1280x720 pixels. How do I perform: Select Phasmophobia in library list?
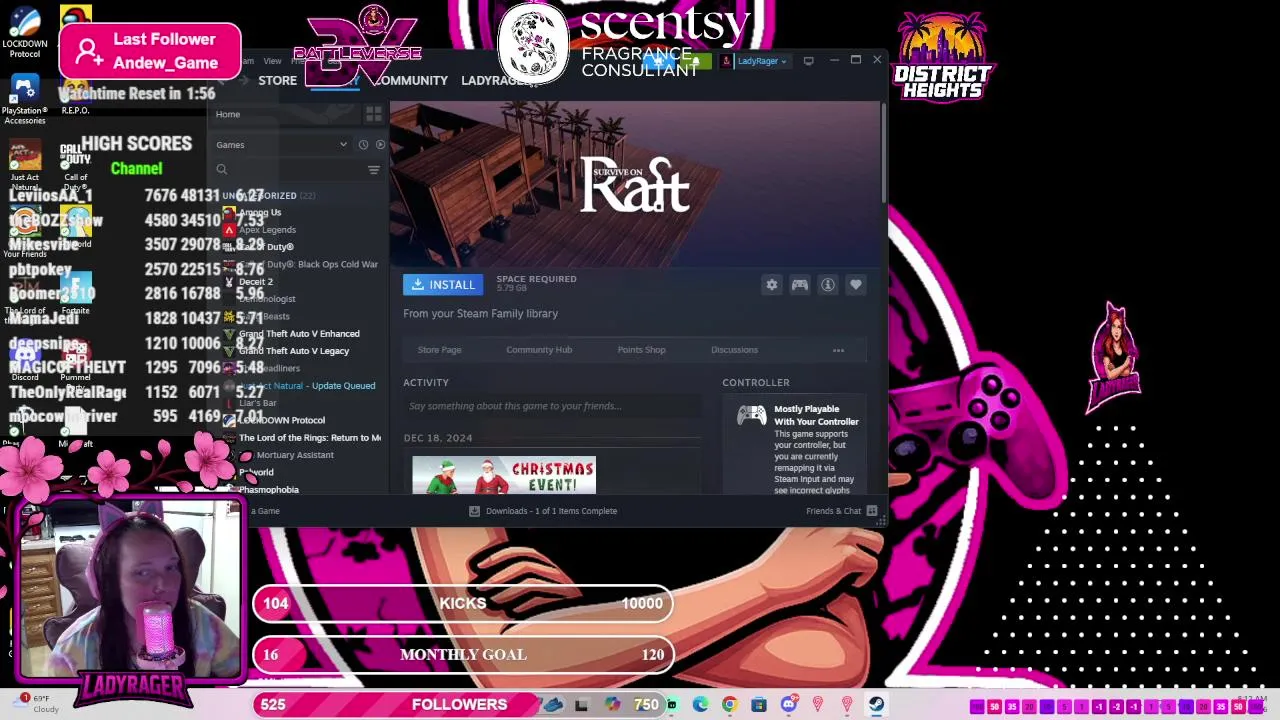click(x=269, y=490)
